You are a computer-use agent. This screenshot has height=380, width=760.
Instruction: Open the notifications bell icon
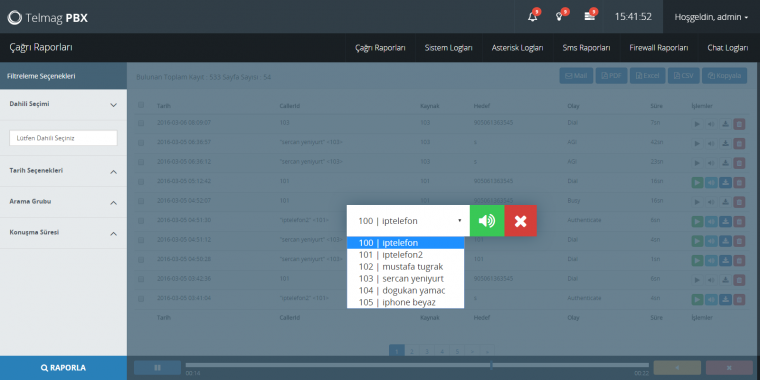(x=533, y=16)
